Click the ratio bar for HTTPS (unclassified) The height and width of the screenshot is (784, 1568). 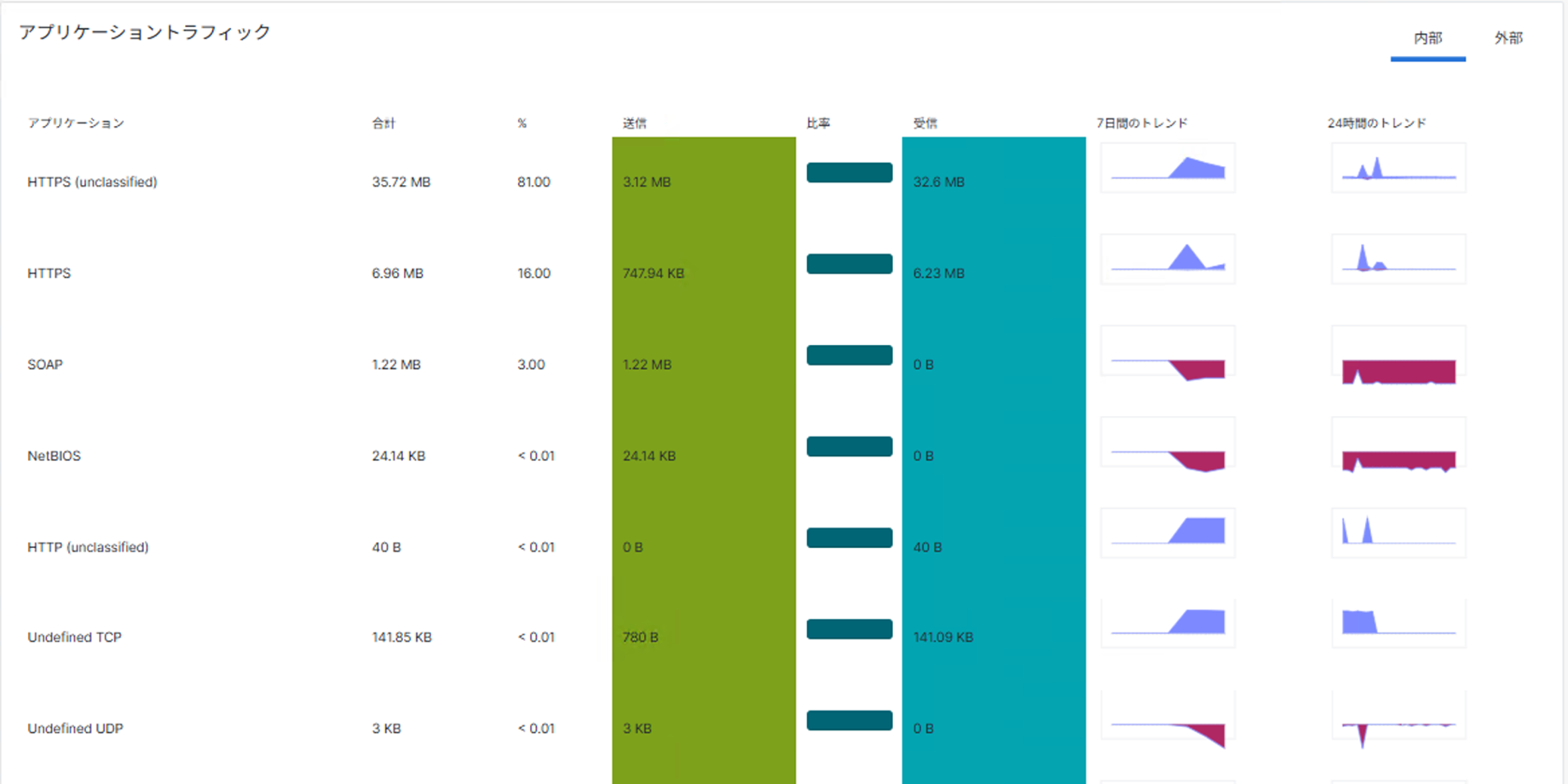[850, 173]
